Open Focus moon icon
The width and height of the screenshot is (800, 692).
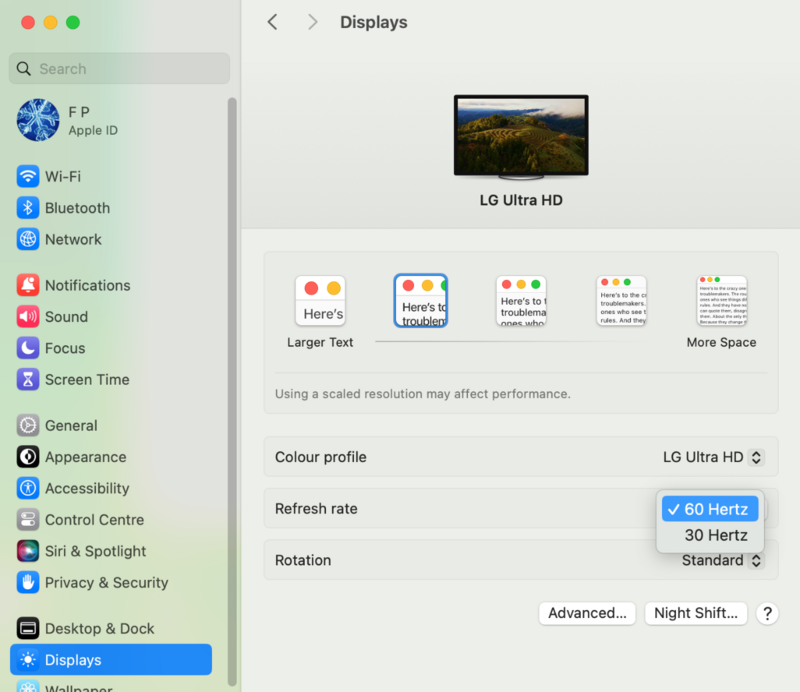tap(28, 348)
